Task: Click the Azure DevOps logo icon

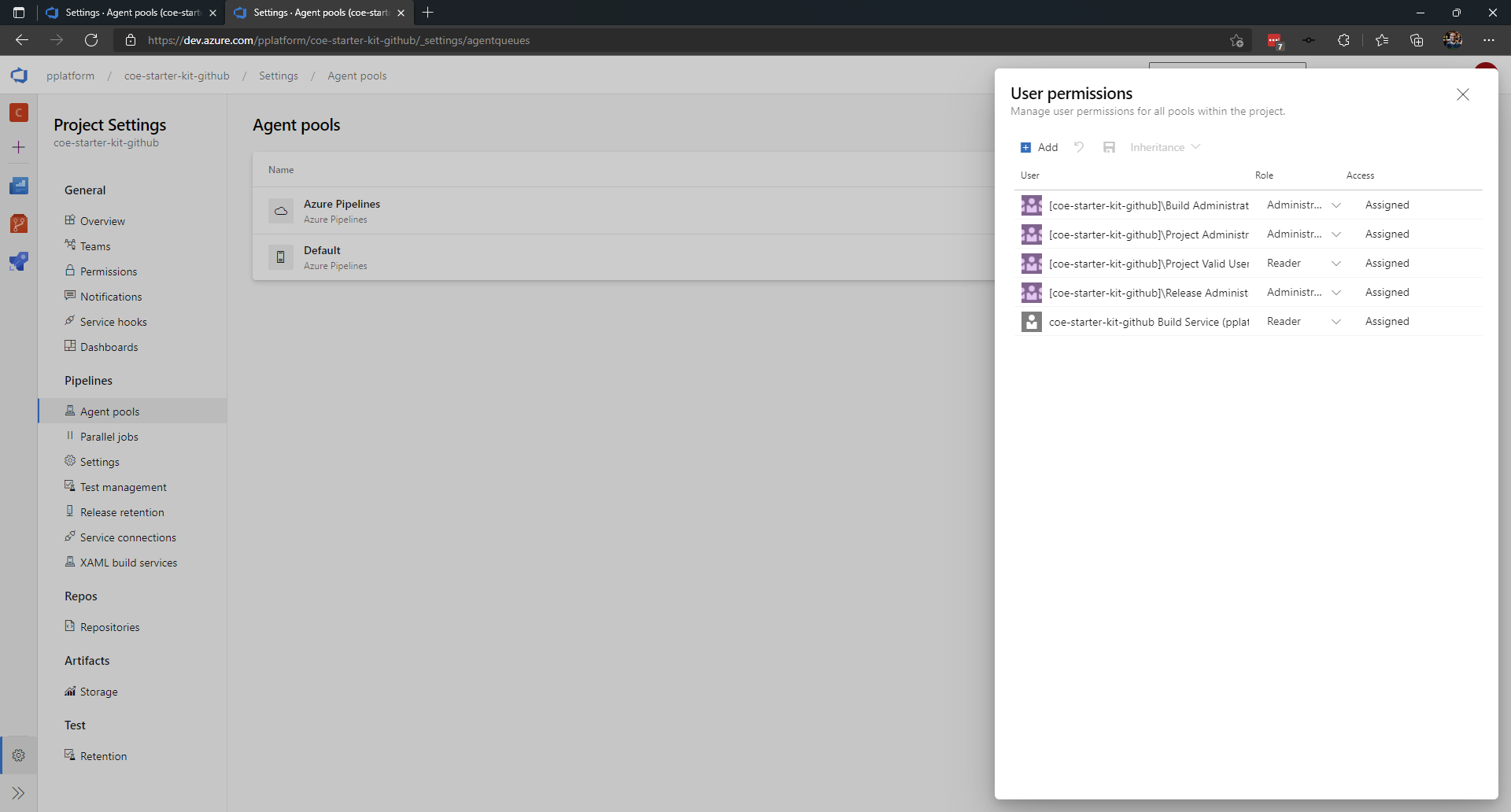Action: click(x=19, y=76)
